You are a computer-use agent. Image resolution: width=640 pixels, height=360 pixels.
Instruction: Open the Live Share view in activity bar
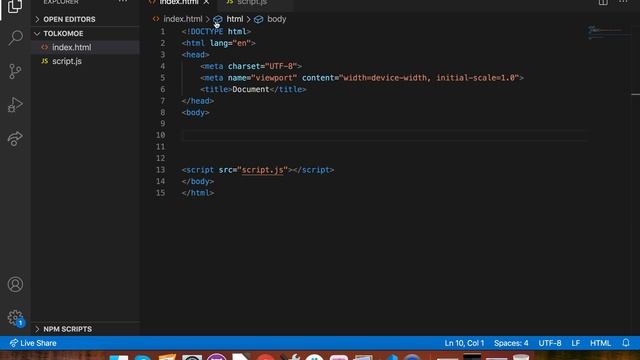pos(15,138)
